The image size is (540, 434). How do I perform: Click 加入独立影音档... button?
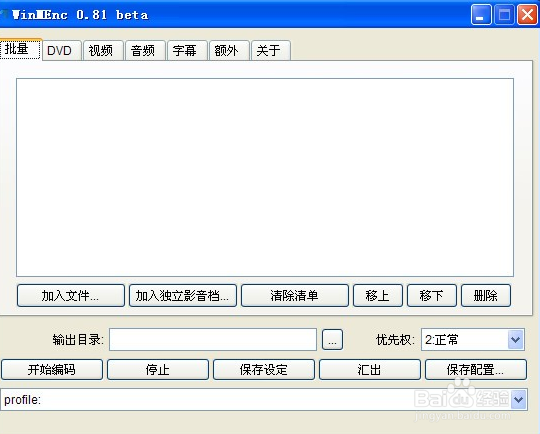(183, 296)
